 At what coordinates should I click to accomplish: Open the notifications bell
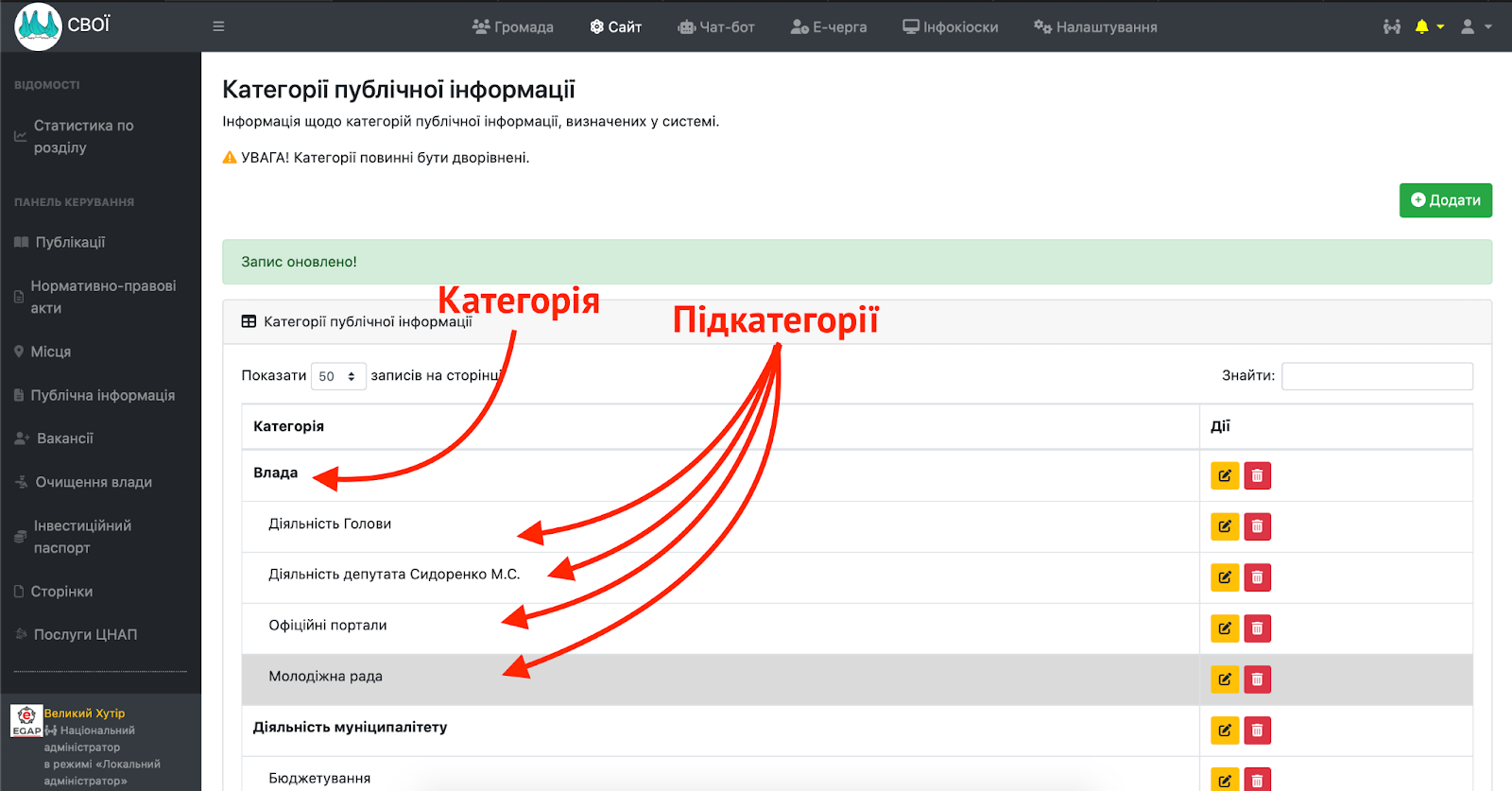[x=1427, y=26]
